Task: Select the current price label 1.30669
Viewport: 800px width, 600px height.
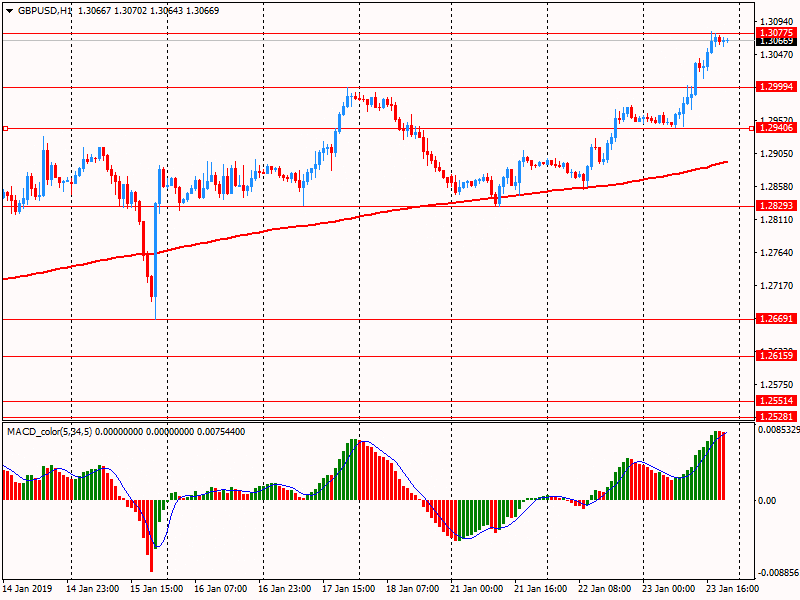Action: click(x=776, y=41)
